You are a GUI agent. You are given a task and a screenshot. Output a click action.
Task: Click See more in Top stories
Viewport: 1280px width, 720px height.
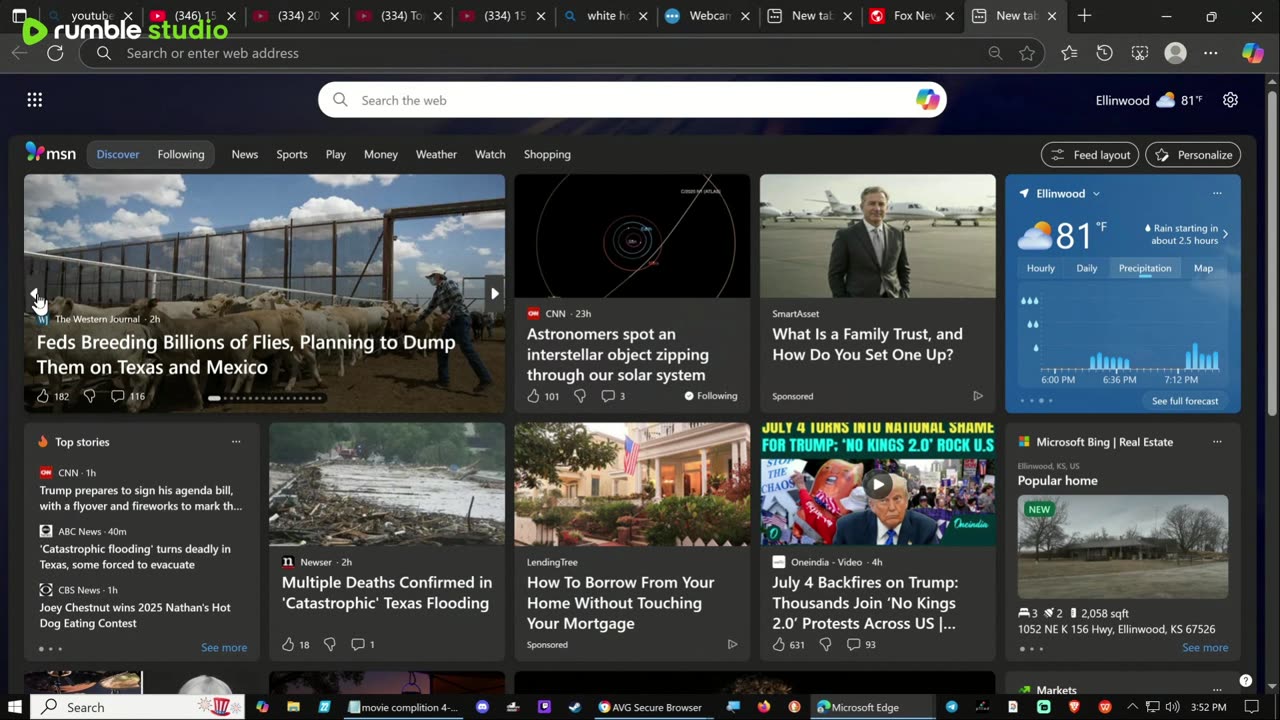click(x=224, y=648)
